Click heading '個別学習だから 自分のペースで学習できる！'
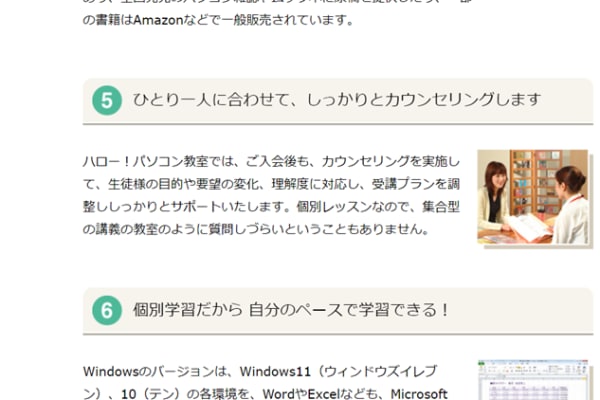The image size is (600, 400). pyautogui.click(x=291, y=310)
